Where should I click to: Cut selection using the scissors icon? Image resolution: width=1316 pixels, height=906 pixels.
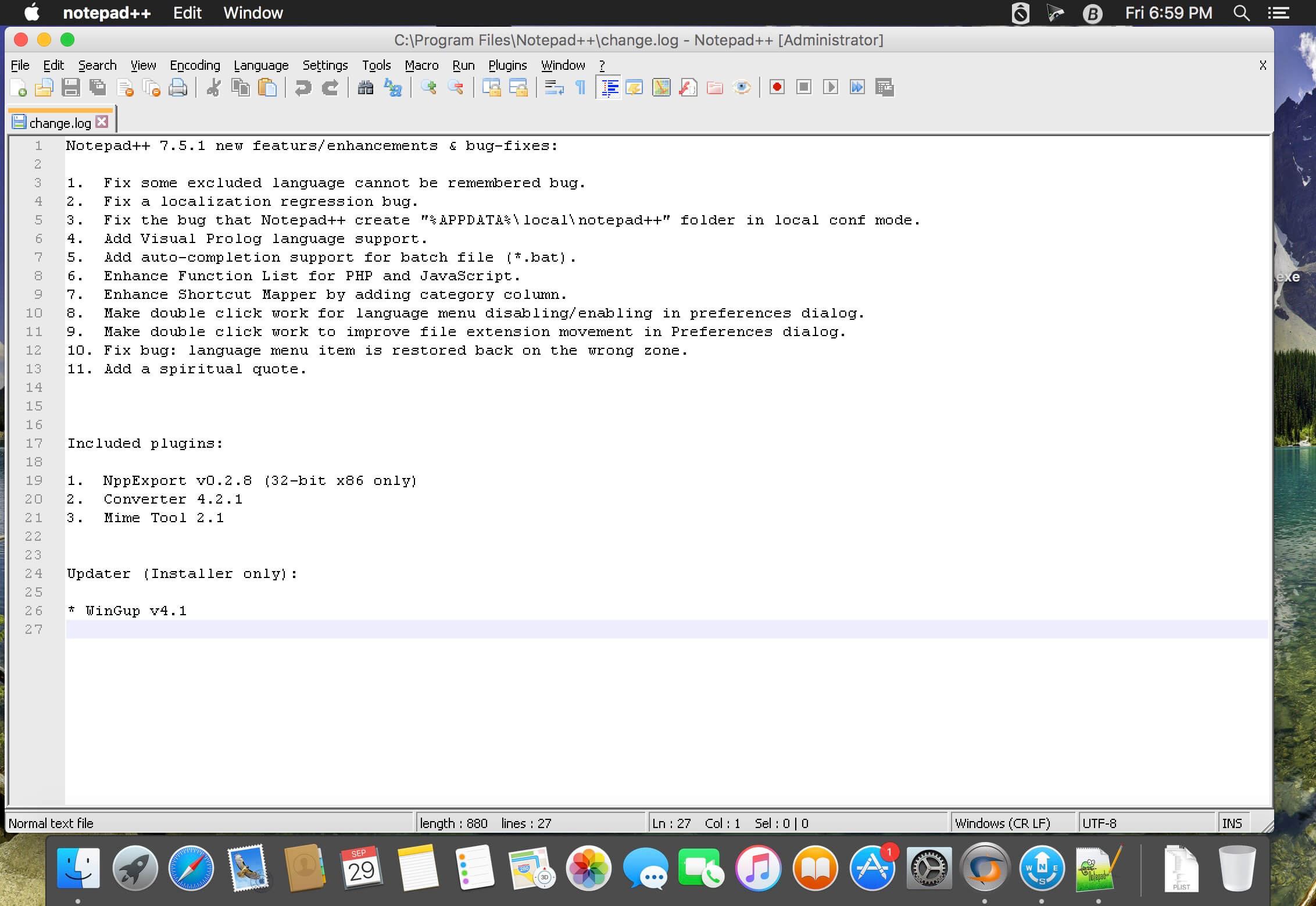pos(213,88)
